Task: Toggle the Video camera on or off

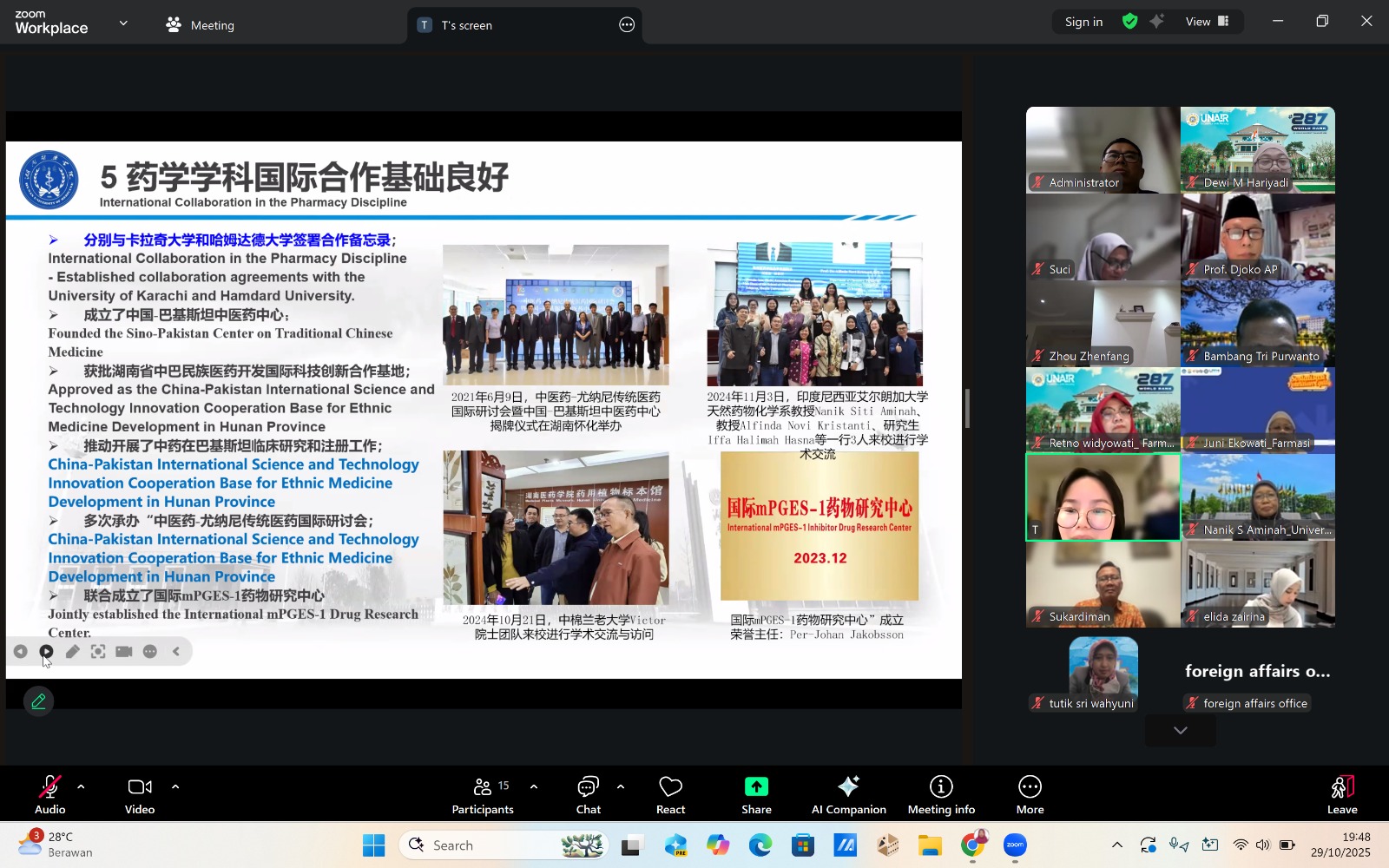Action: click(x=139, y=795)
